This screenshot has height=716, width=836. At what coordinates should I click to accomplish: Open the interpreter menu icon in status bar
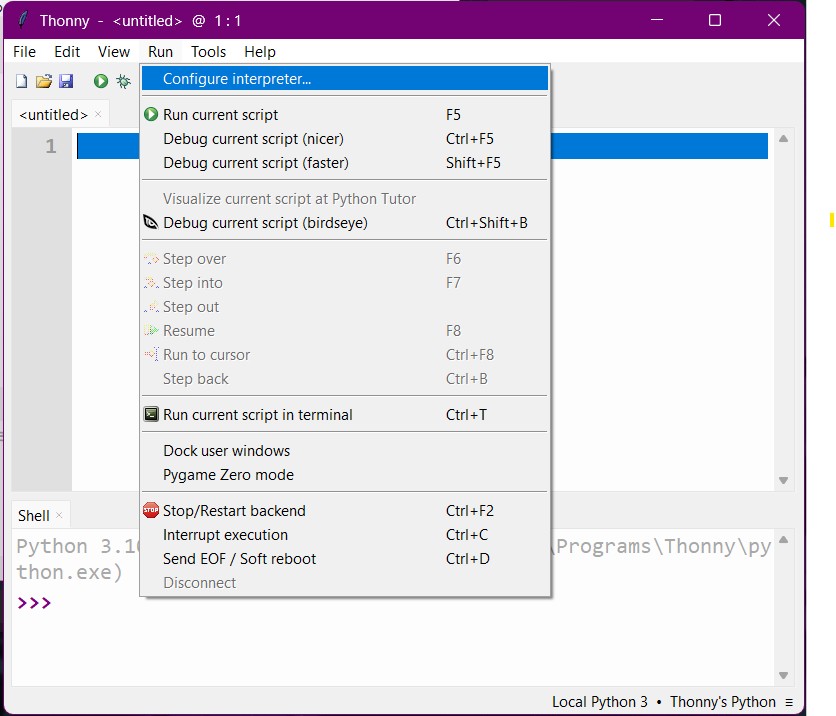coord(789,702)
